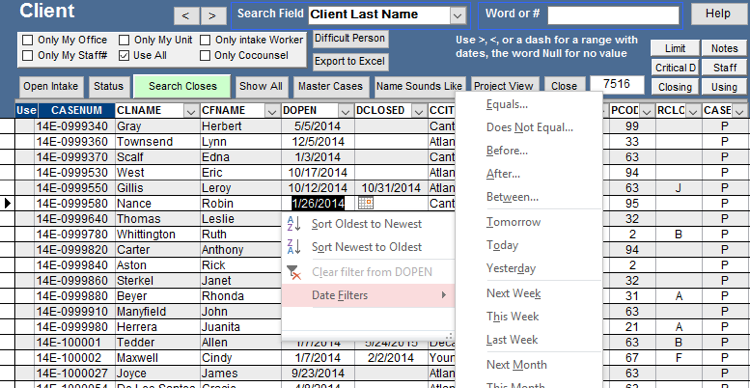Enable Only Cocounsel checkbox
The width and height of the screenshot is (750, 388).
(x=205, y=55)
